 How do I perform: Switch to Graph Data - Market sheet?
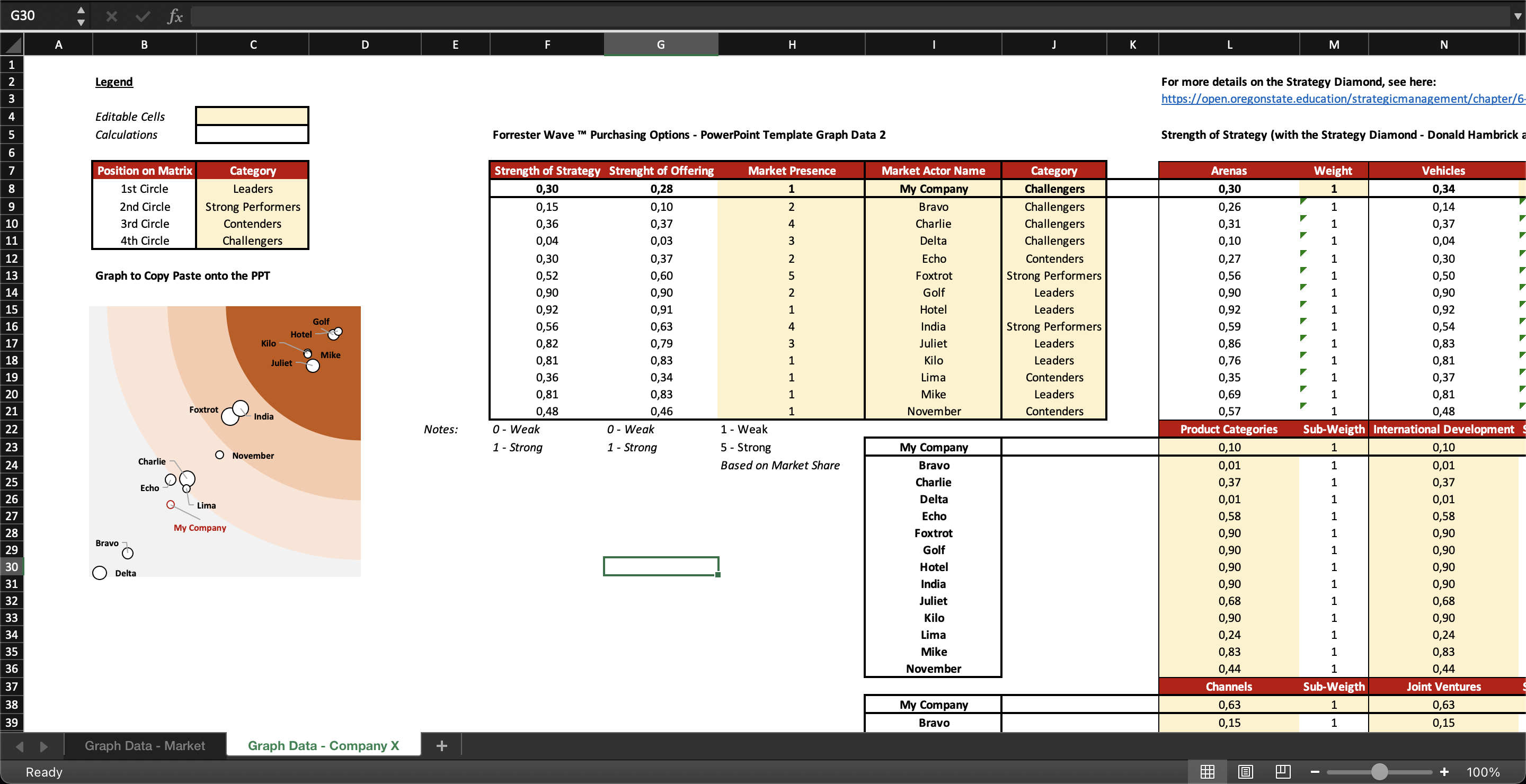[x=145, y=745]
